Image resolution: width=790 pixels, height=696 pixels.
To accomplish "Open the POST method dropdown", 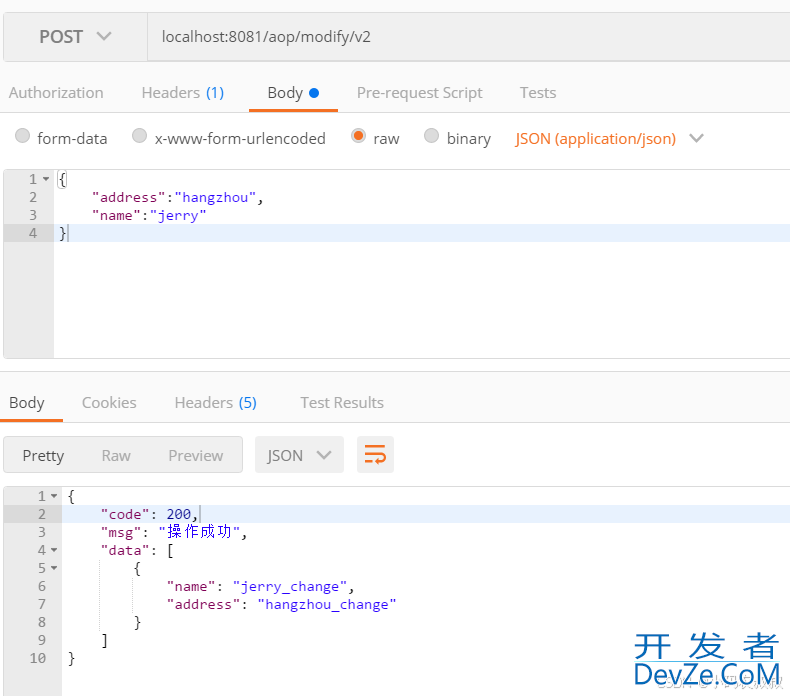I will [76, 37].
